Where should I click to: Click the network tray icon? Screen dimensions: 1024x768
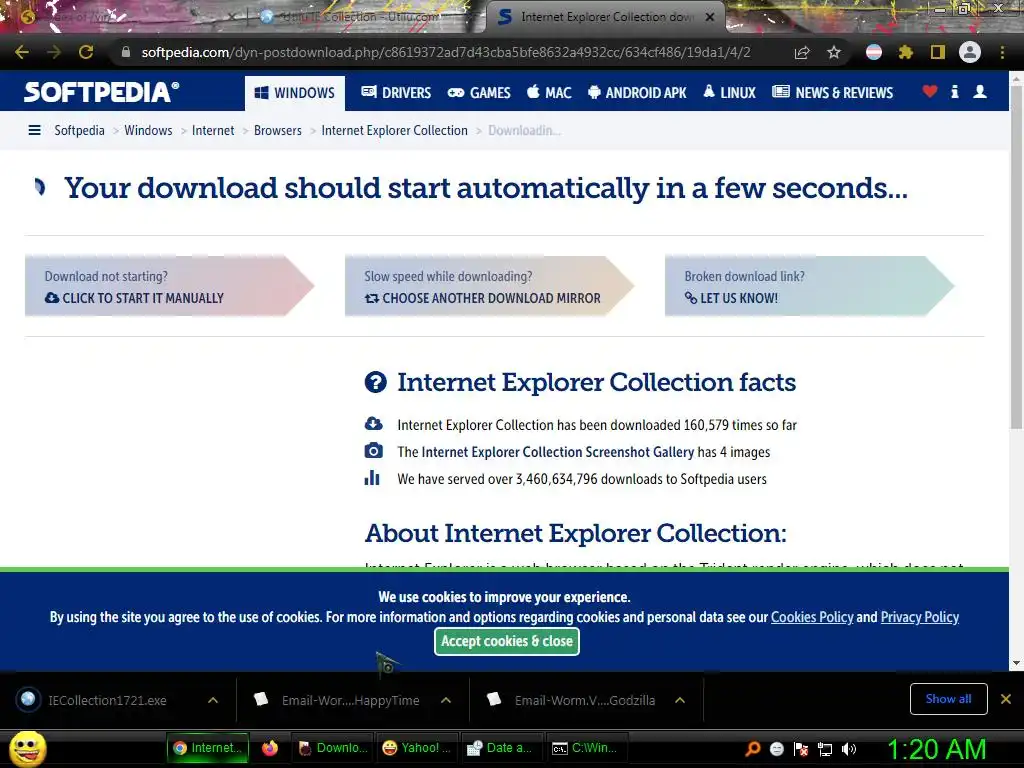coord(825,749)
